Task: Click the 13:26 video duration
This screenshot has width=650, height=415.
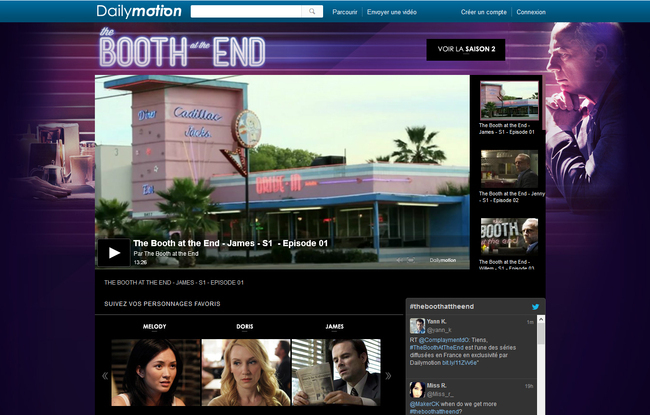Action: [140, 262]
